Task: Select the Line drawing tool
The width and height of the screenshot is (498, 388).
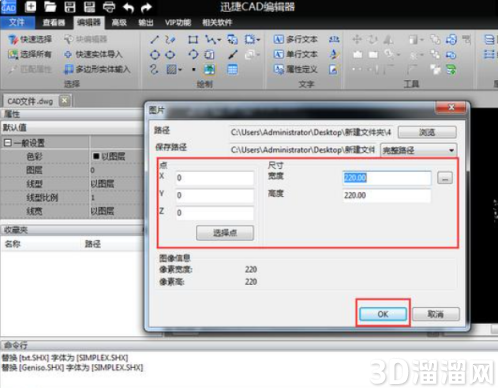Action: [154, 40]
